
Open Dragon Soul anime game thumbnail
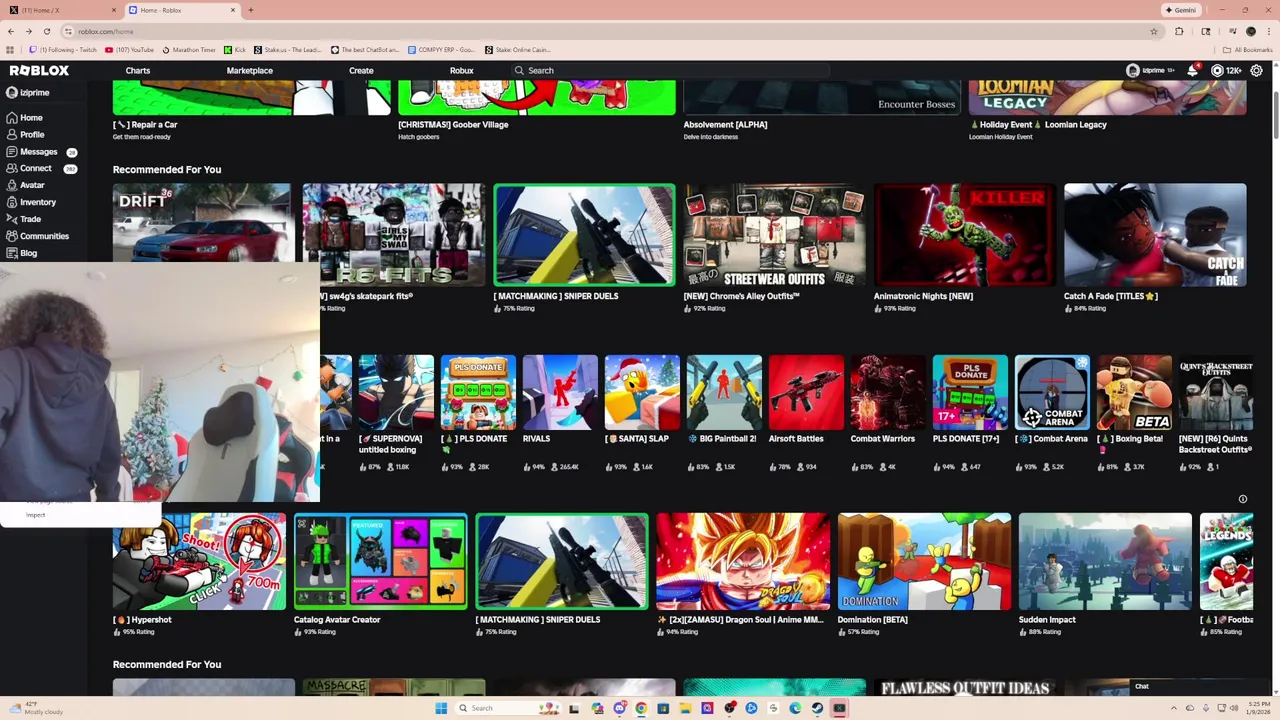coord(743,561)
